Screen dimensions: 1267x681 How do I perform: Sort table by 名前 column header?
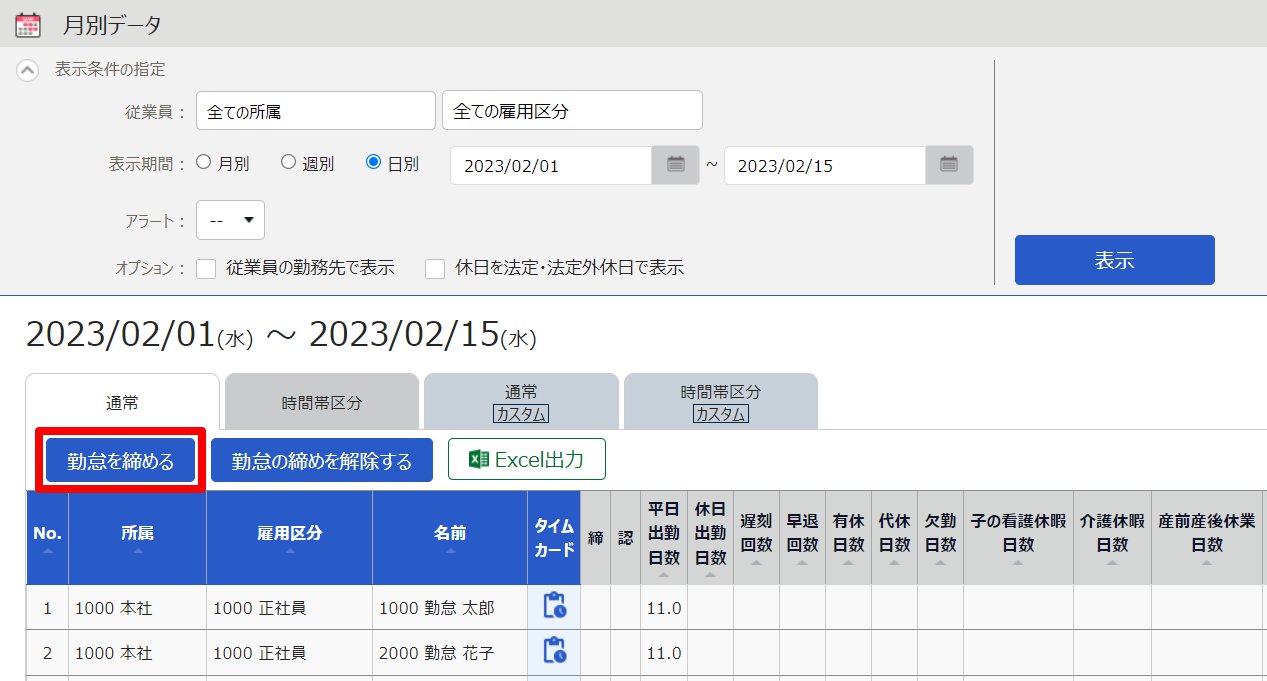[450, 538]
